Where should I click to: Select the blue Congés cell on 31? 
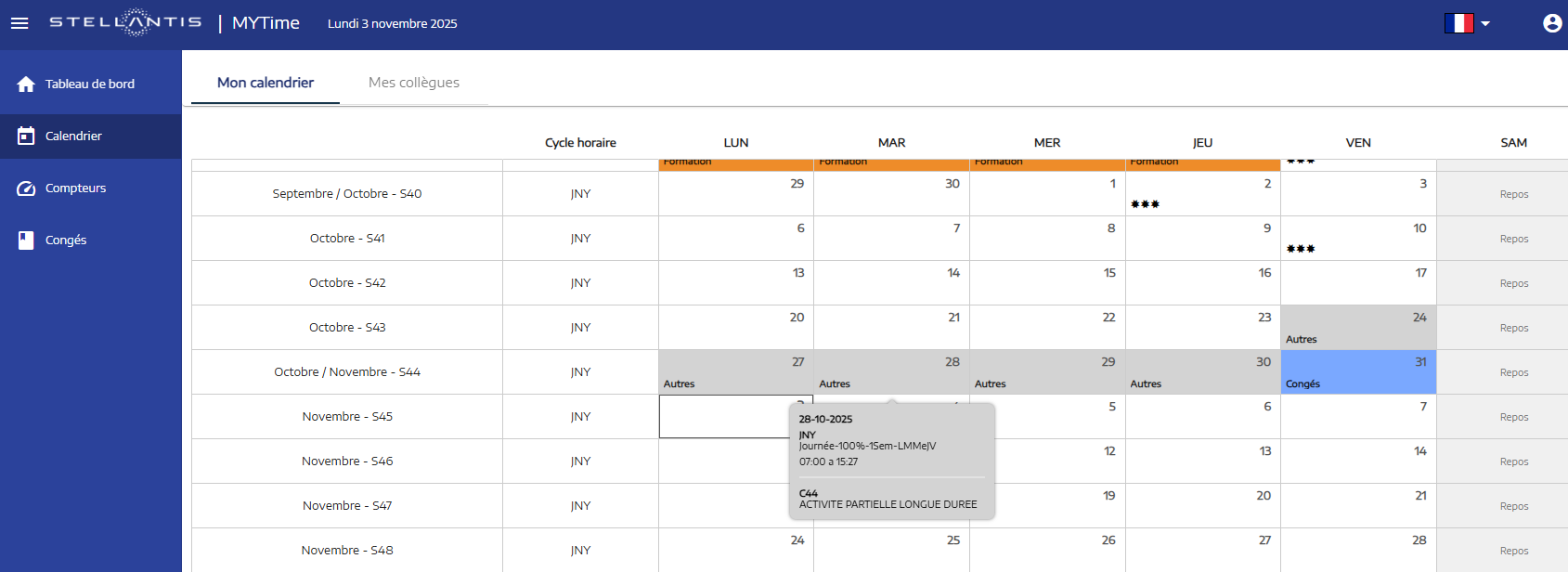coord(1357,372)
